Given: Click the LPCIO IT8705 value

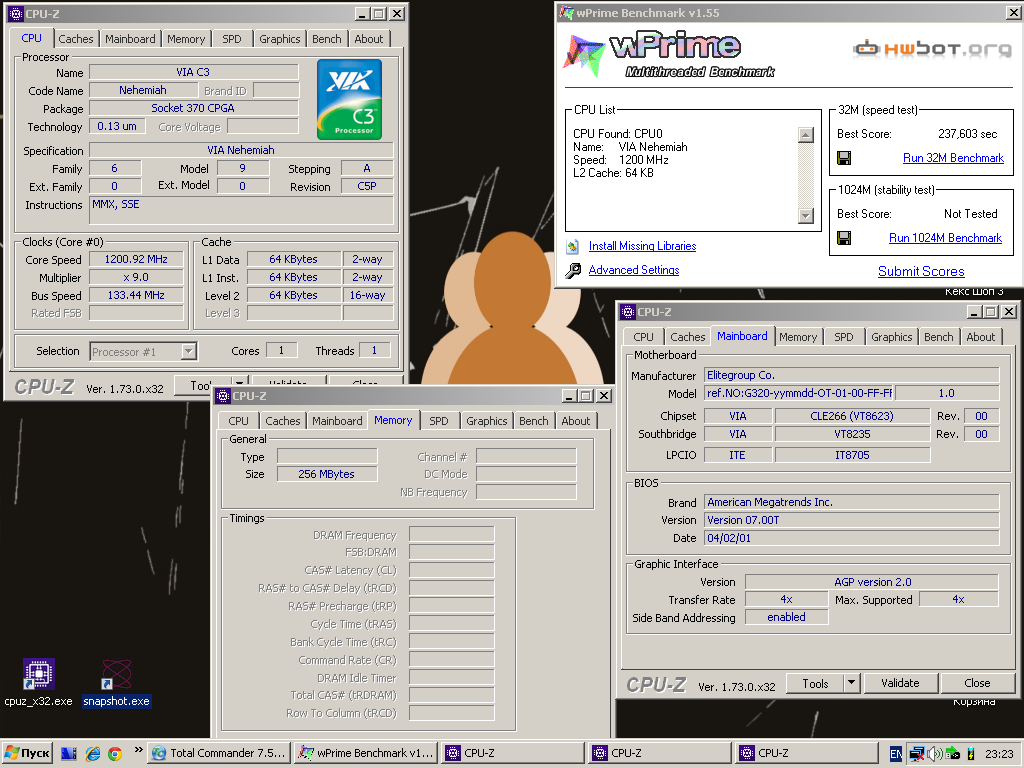Looking at the screenshot, I should click(852, 455).
